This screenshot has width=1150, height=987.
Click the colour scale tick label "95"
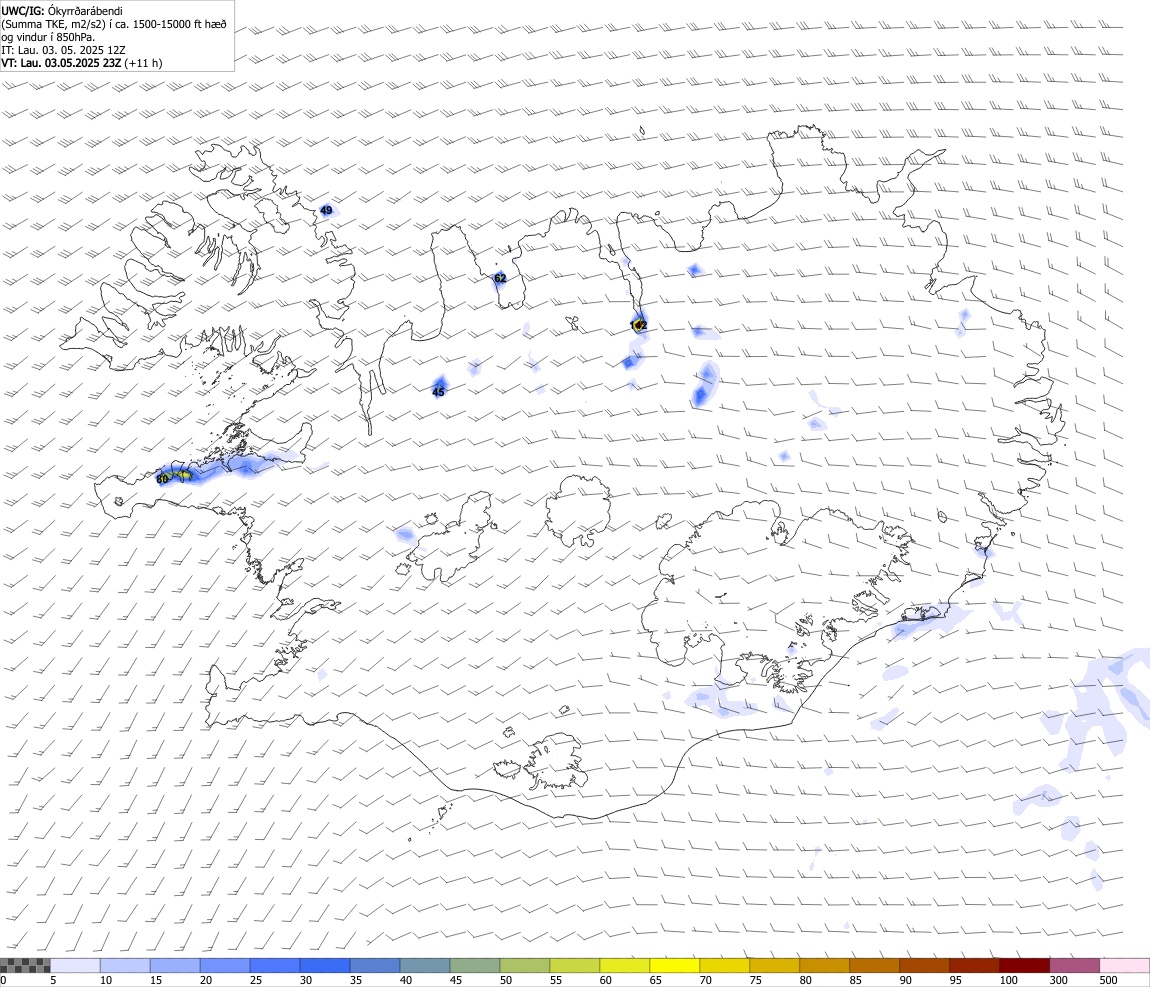point(956,980)
